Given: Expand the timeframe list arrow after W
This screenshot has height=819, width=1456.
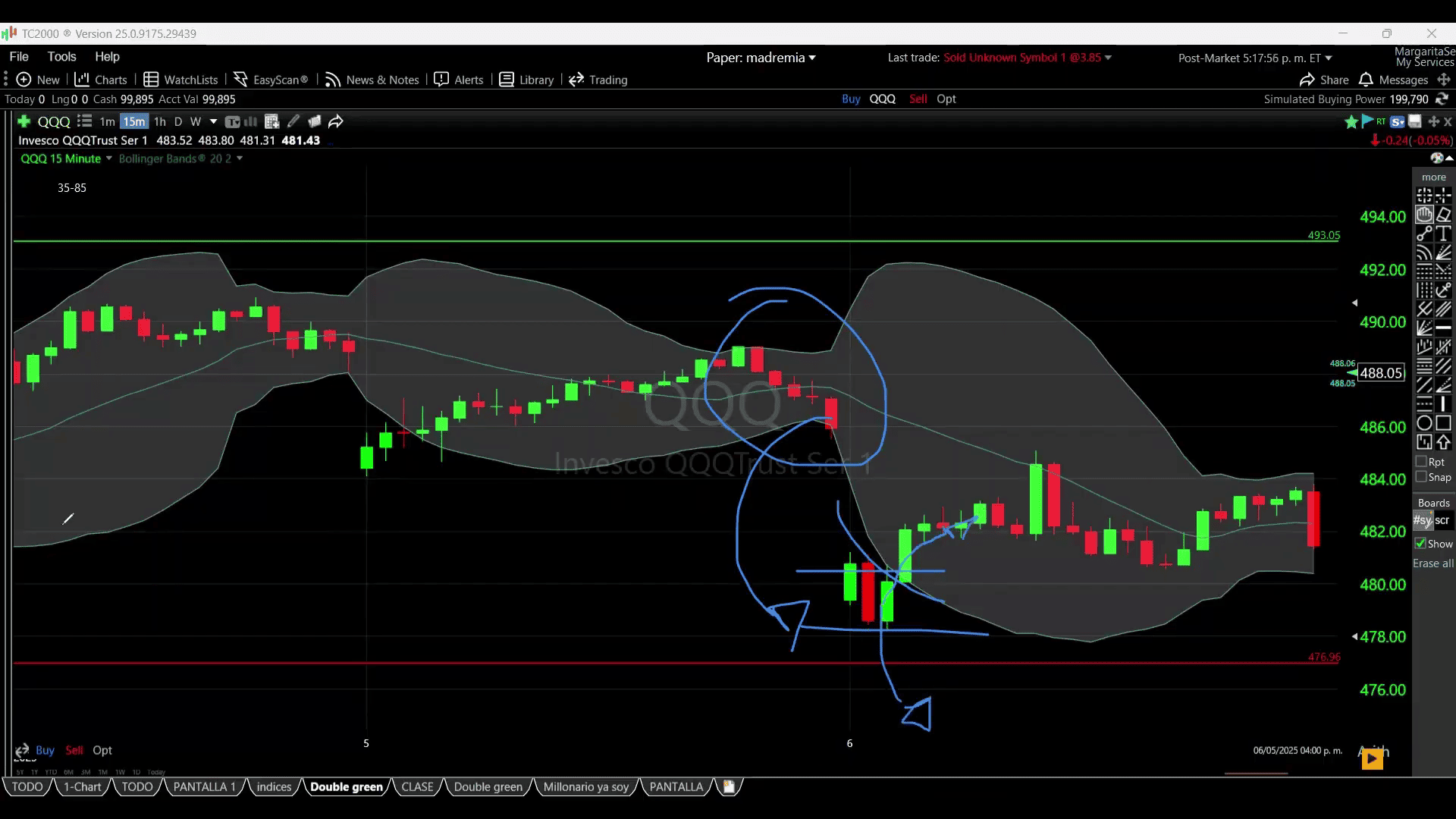Looking at the screenshot, I should [x=213, y=121].
